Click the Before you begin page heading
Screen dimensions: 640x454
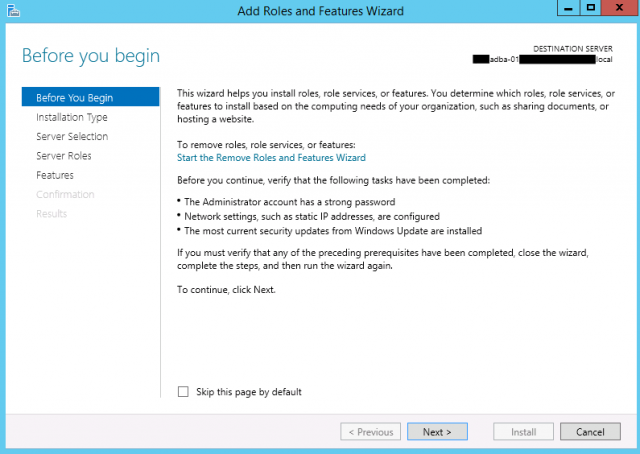click(91, 56)
